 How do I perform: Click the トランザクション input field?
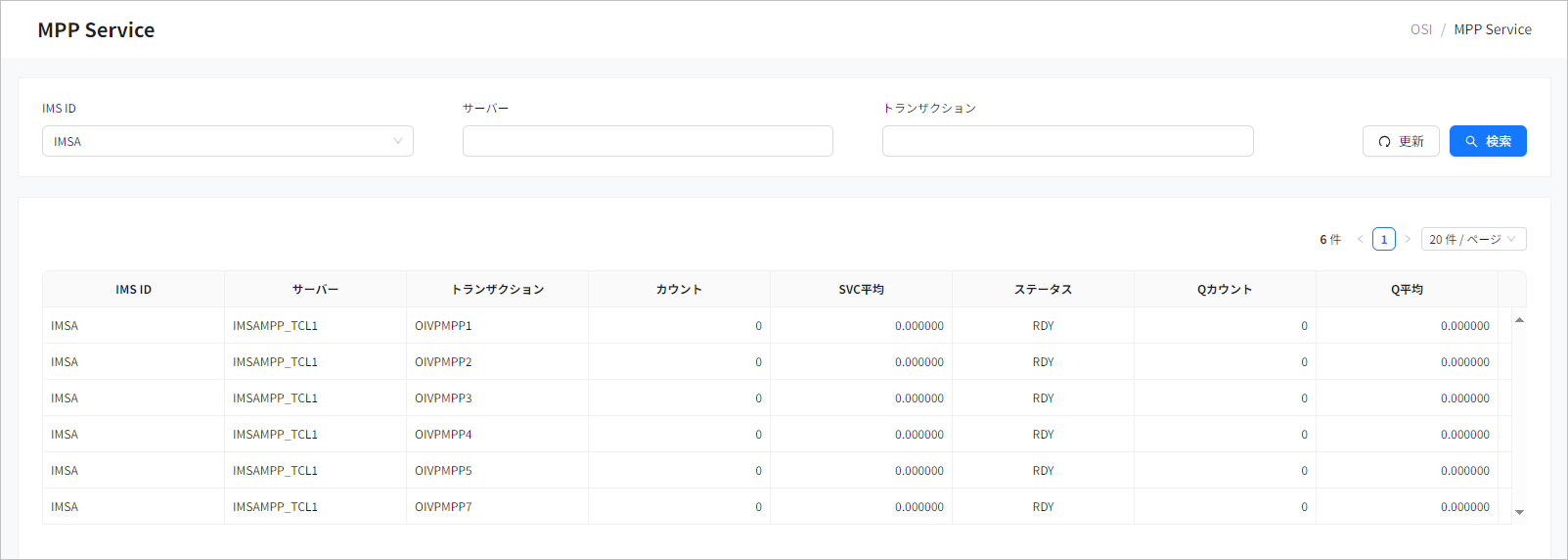[1067, 141]
